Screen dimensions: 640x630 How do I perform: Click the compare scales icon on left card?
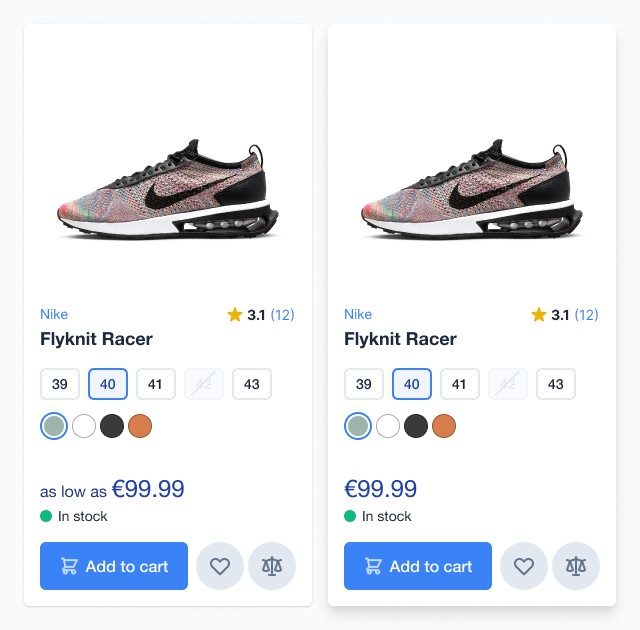[x=272, y=566]
